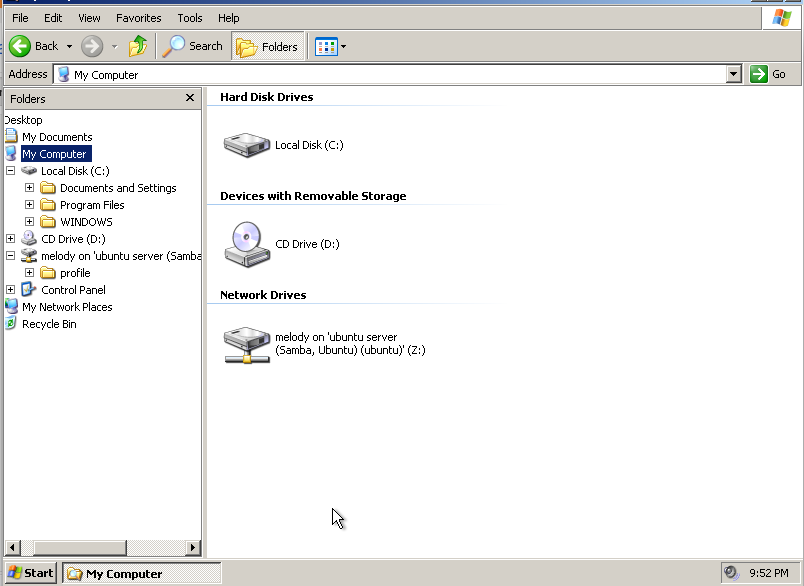Screen dimensions: 804x586
Task: Select melody on 'ubuntu server' in tree
Action: (x=121, y=256)
